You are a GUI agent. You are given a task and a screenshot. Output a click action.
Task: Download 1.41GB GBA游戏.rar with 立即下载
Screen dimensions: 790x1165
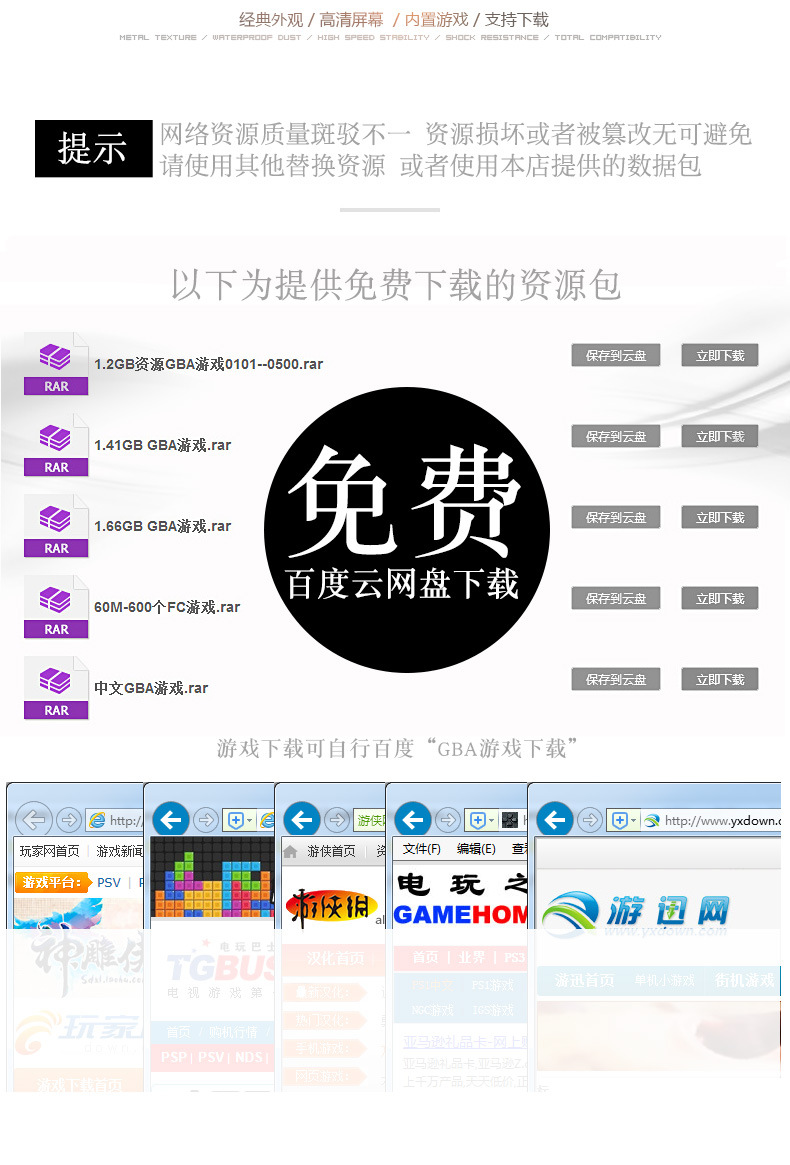click(x=720, y=436)
